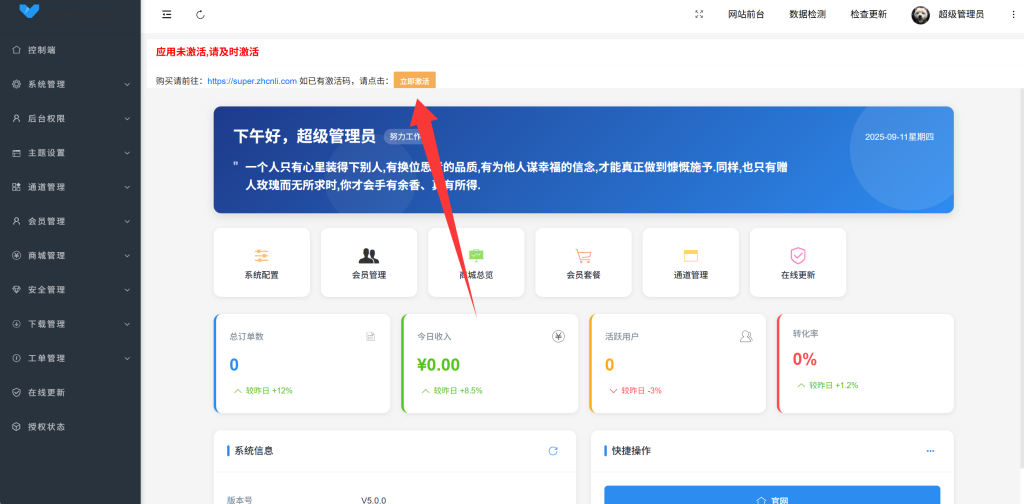This screenshot has height=504, width=1024.
Task: Select 控制端 in the sidebar
Action: (x=42, y=49)
